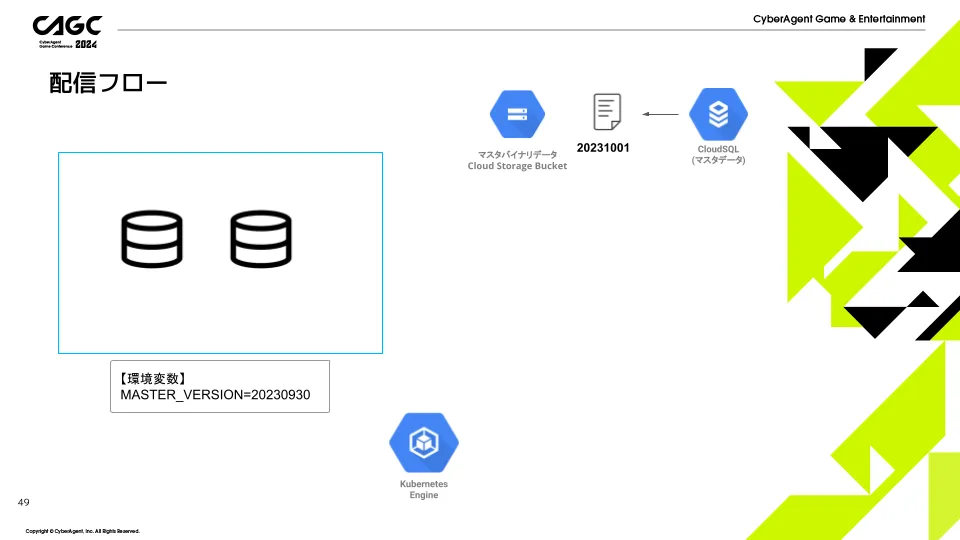Select the copyright notice in the footer

83,531
